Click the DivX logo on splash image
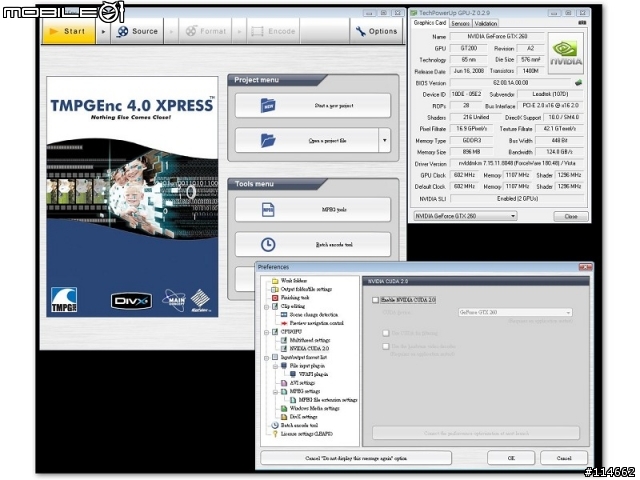This screenshot has width=640, height=480. pyautogui.click(x=131, y=301)
